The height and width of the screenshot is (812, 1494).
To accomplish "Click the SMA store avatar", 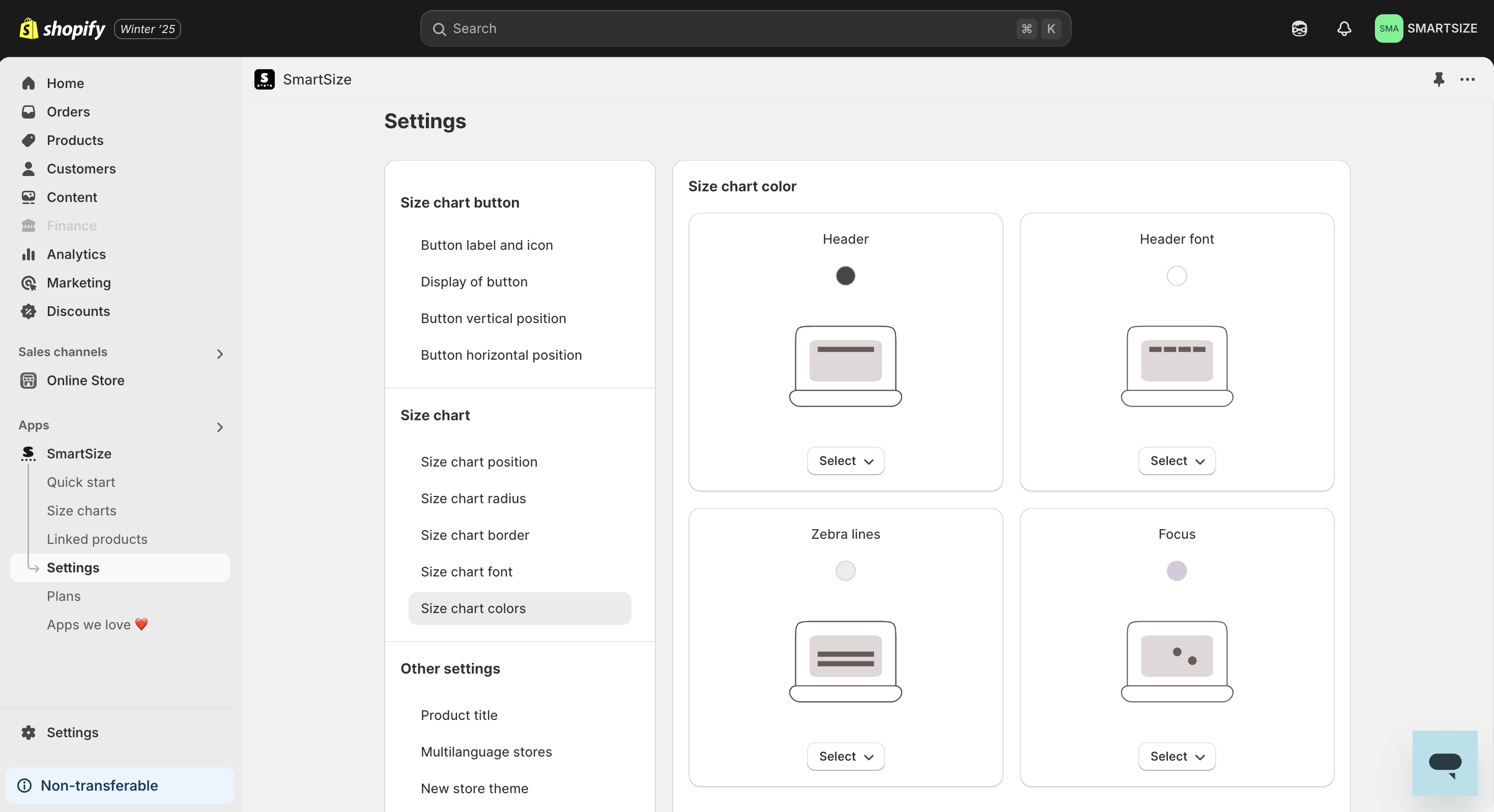I will [x=1389, y=28].
